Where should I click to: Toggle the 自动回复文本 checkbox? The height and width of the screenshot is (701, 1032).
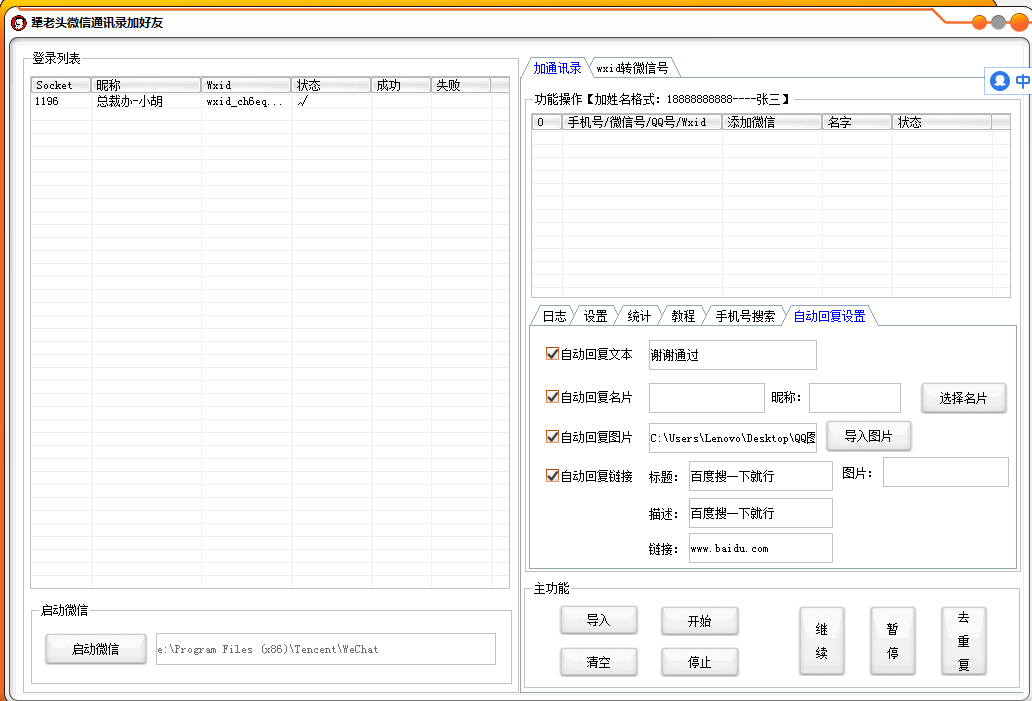tap(552, 353)
